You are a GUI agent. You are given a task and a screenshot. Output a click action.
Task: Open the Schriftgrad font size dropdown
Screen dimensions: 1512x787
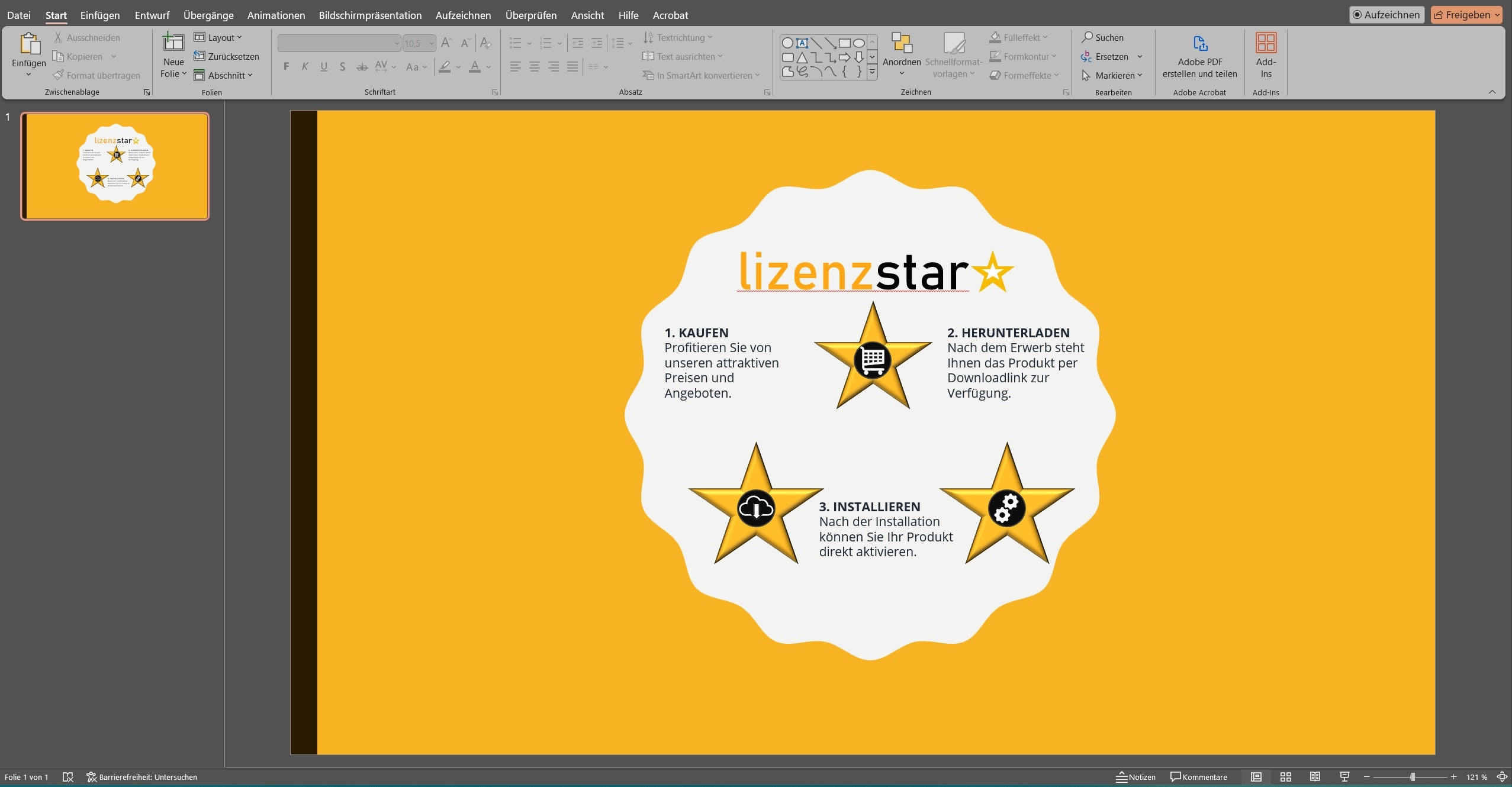(x=432, y=43)
